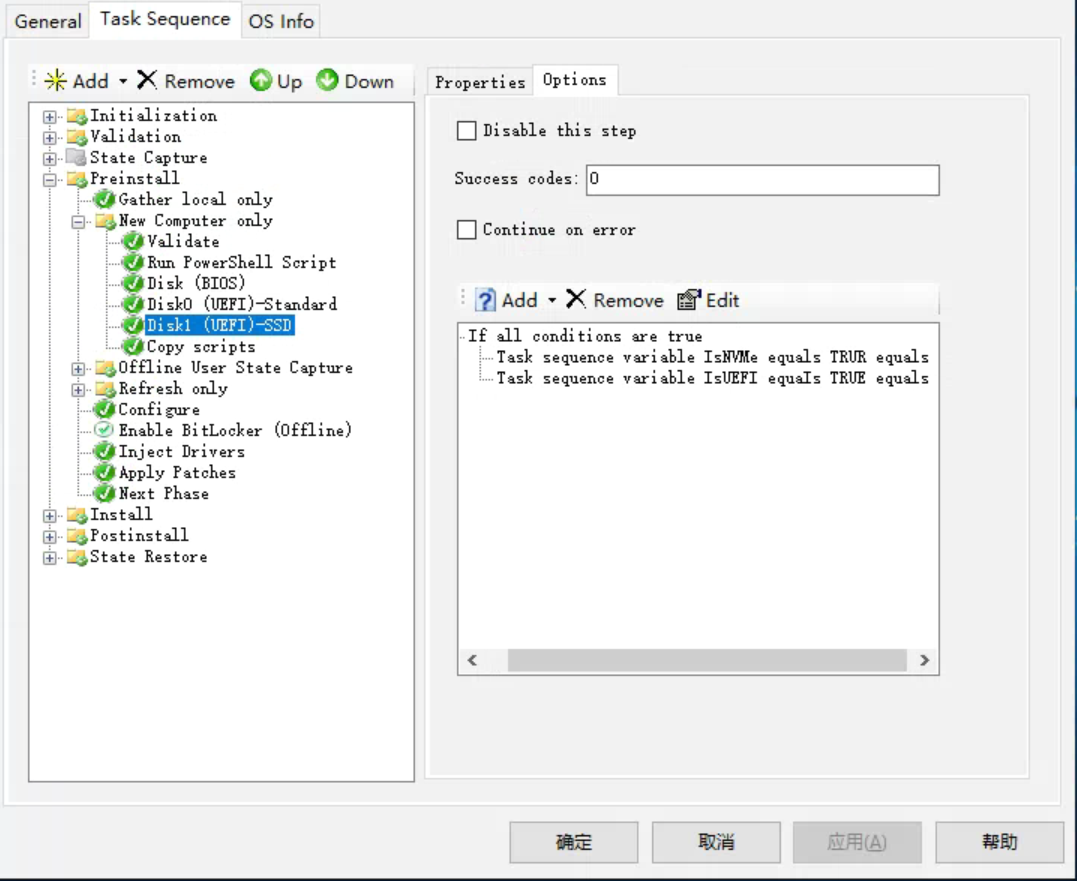Viewport: 1077px width, 881px height.
Task: Click the Postinstall folder icon
Action: 77,536
